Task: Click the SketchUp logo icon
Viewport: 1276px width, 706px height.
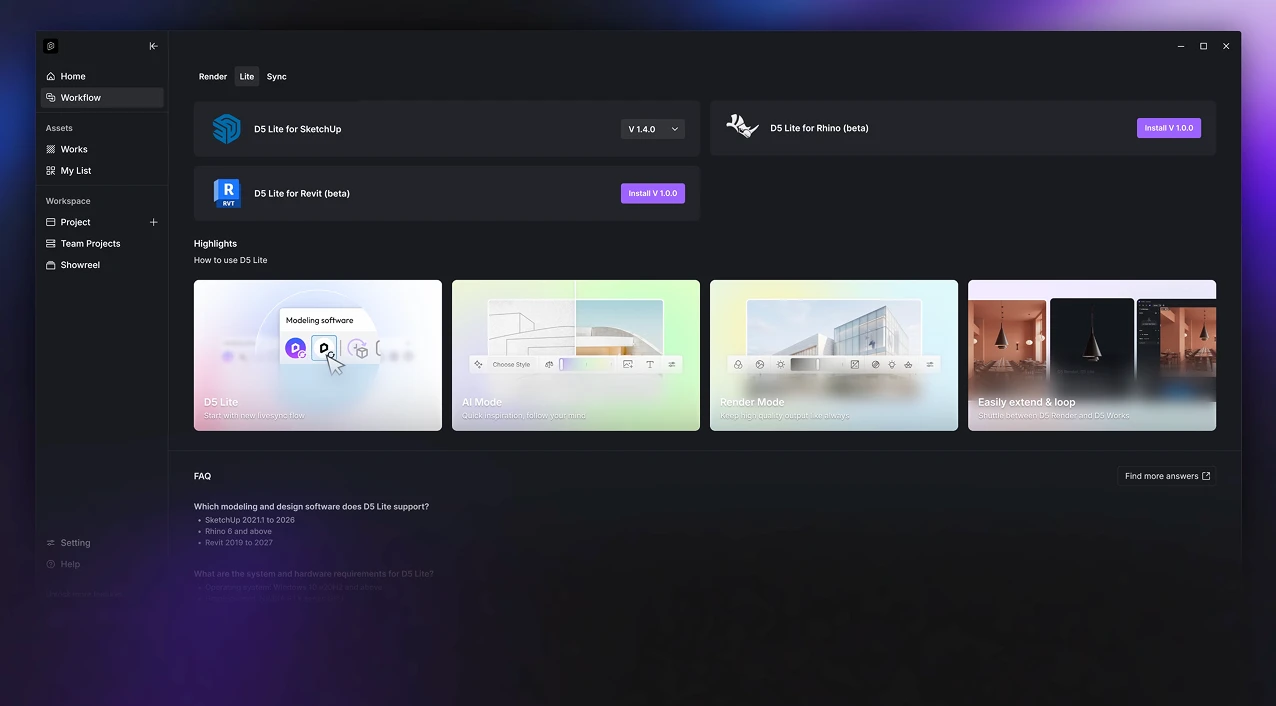Action: (x=227, y=129)
